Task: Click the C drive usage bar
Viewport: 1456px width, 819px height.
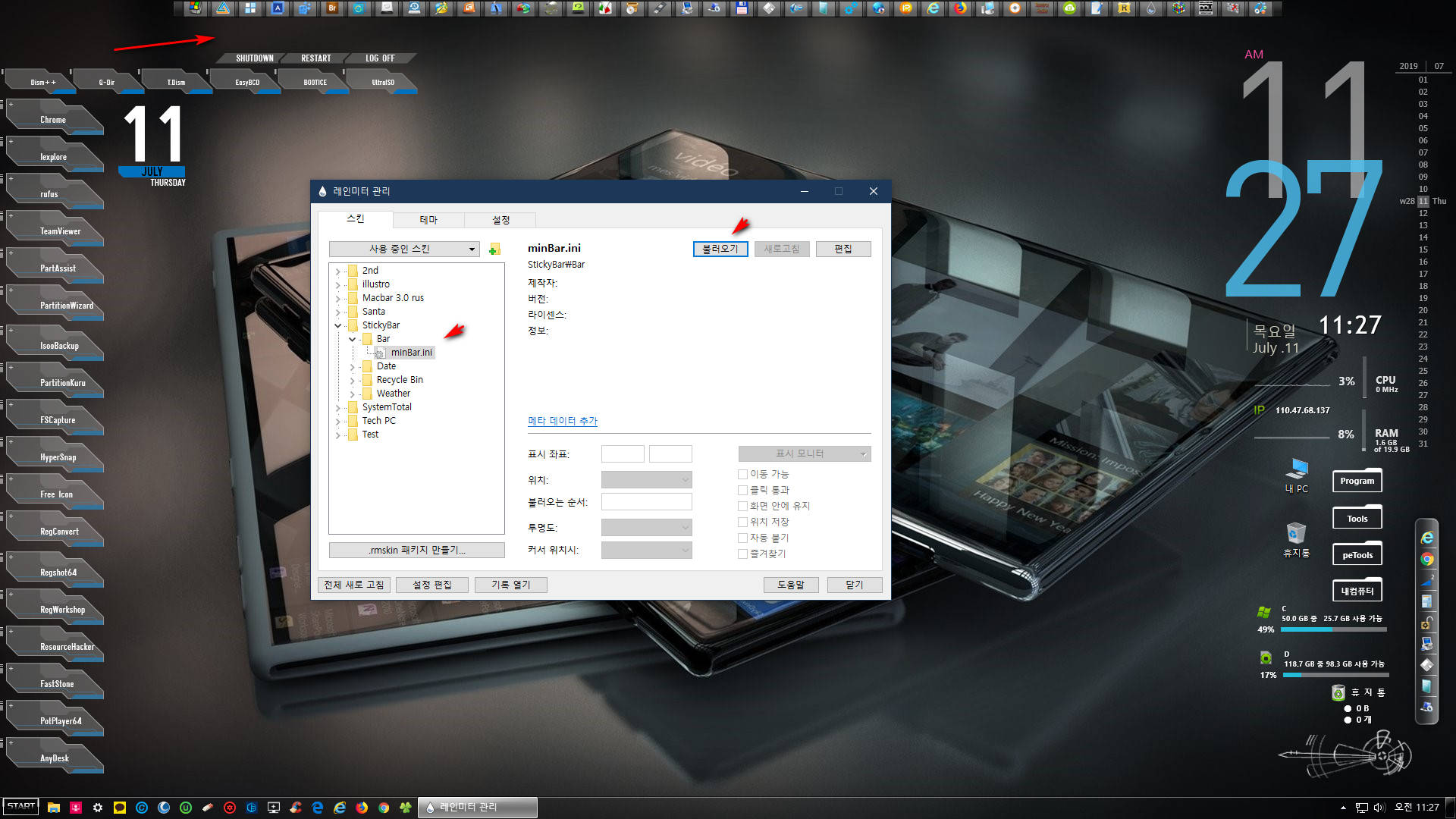Action: pyautogui.click(x=1334, y=629)
